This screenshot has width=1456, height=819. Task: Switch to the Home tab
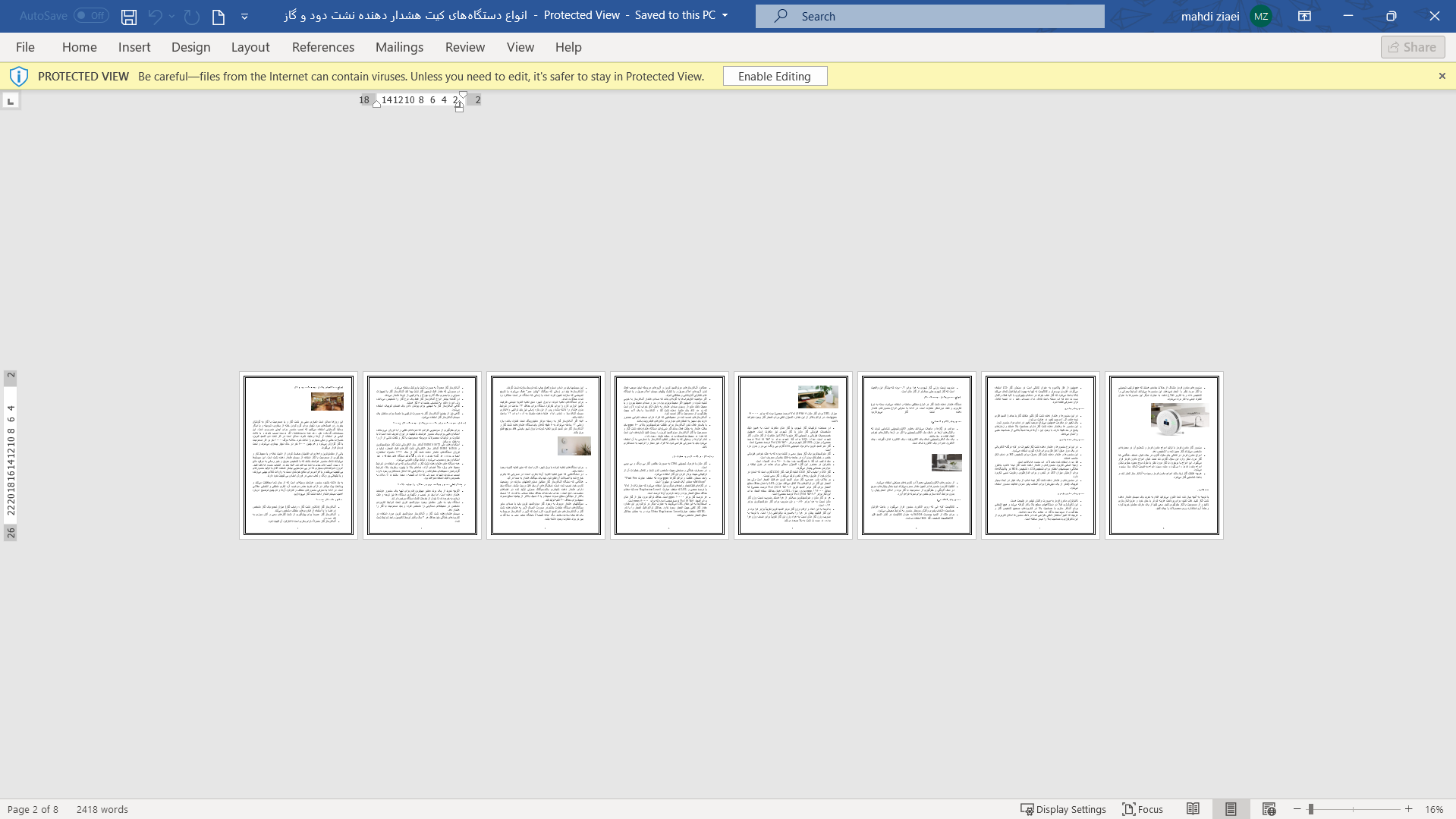point(80,47)
